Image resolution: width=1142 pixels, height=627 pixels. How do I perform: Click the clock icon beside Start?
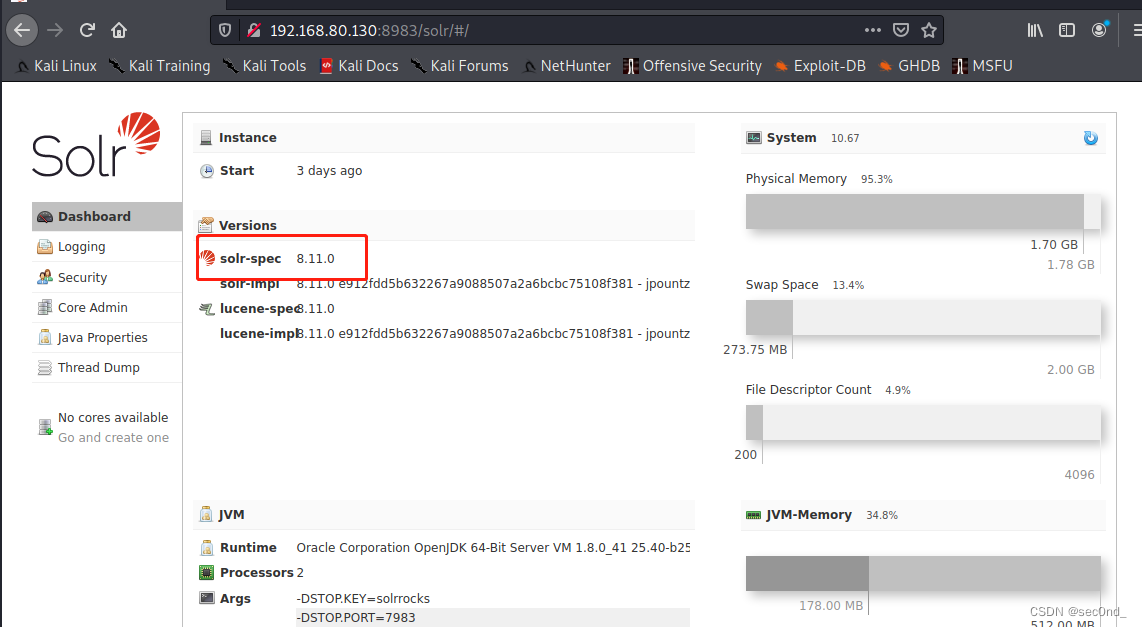[207, 171]
